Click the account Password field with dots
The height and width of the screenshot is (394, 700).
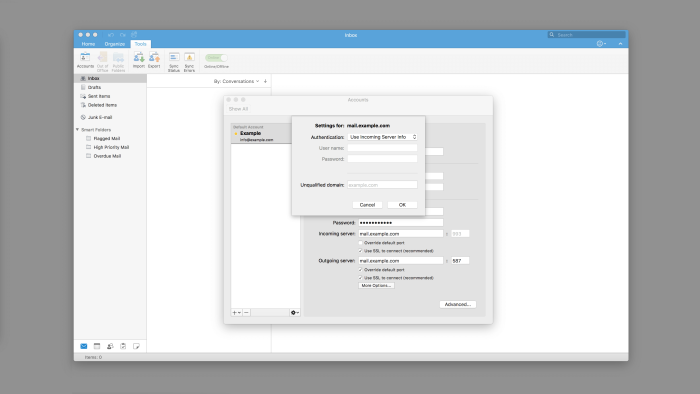[401, 223]
